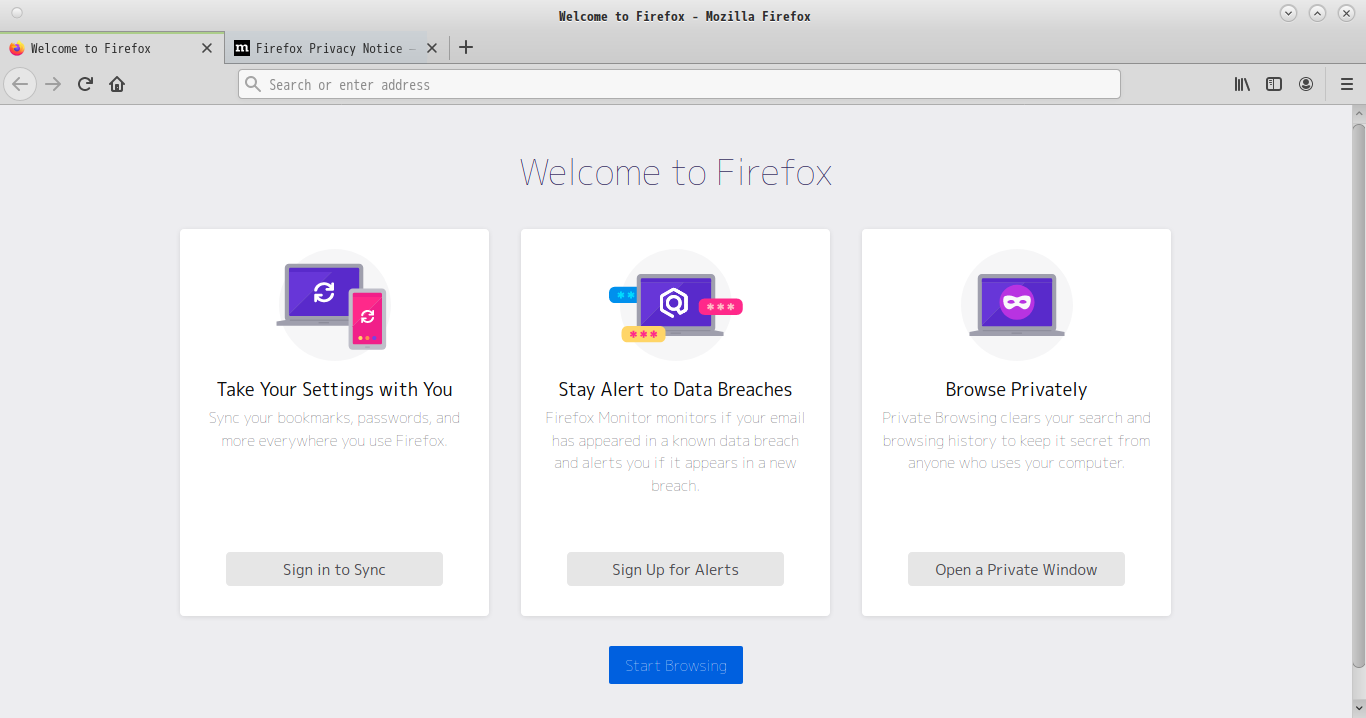The width and height of the screenshot is (1366, 718).
Task: Close the Welcome to Firefox tab
Action: [x=207, y=48]
